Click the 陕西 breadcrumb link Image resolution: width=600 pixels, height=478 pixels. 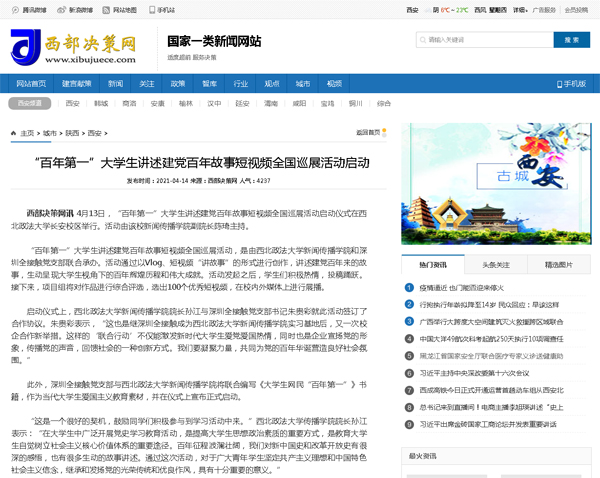(74, 132)
